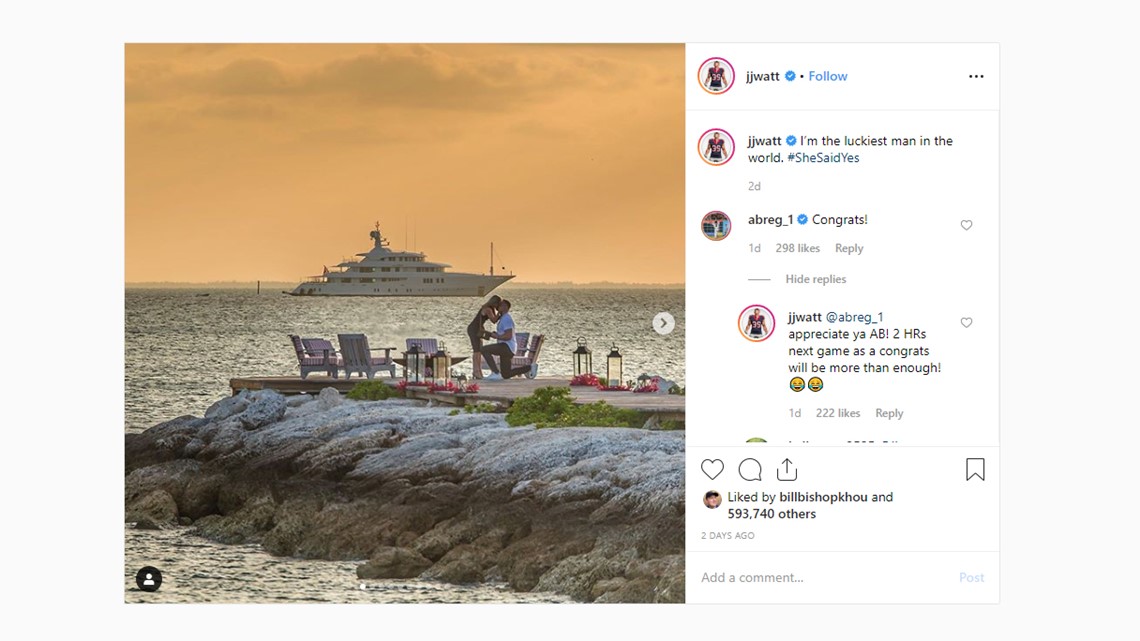Open the three-dot more options menu
The width and height of the screenshot is (1140, 641).
976,76
